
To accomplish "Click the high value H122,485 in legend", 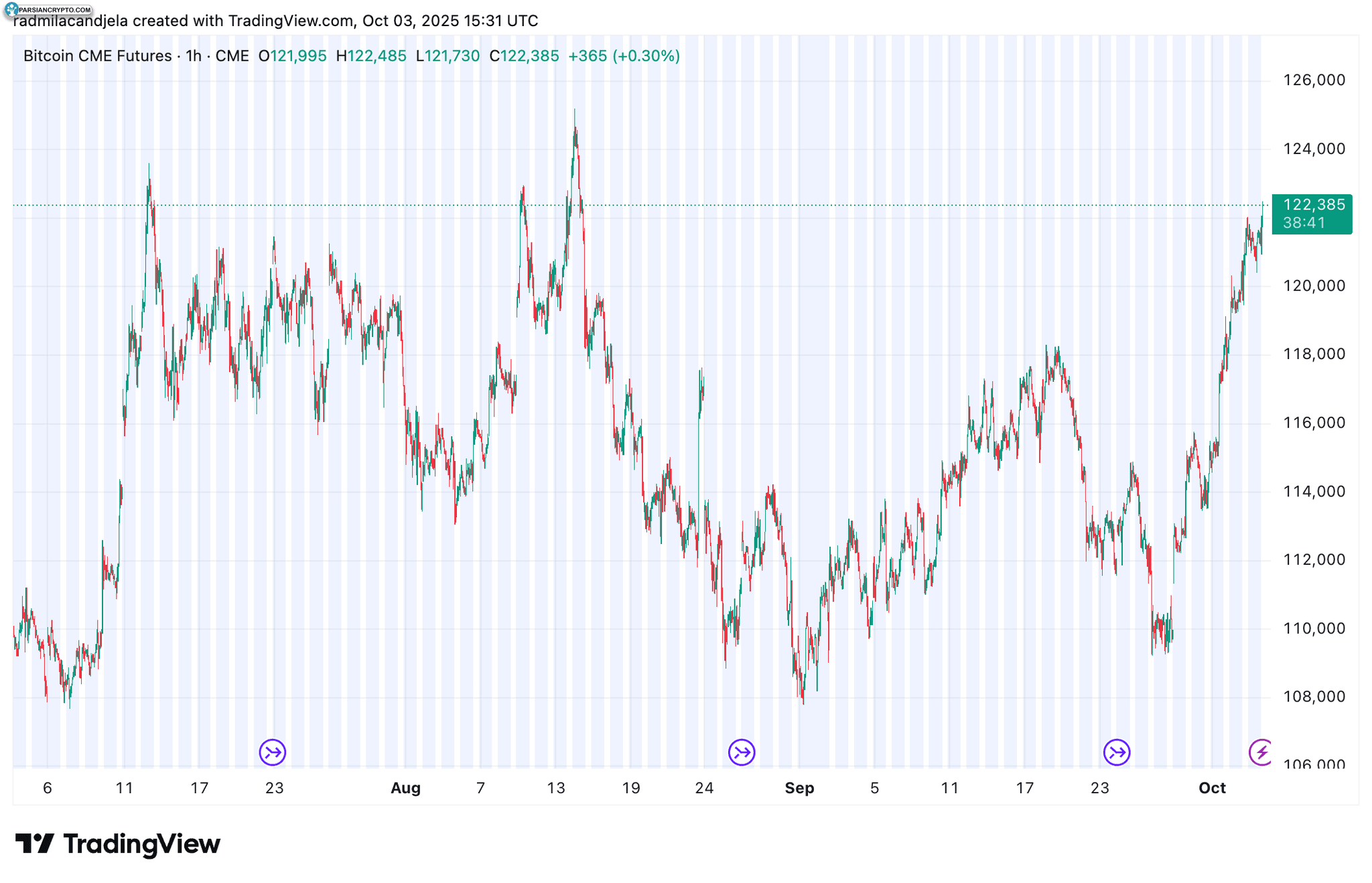I will click(371, 56).
